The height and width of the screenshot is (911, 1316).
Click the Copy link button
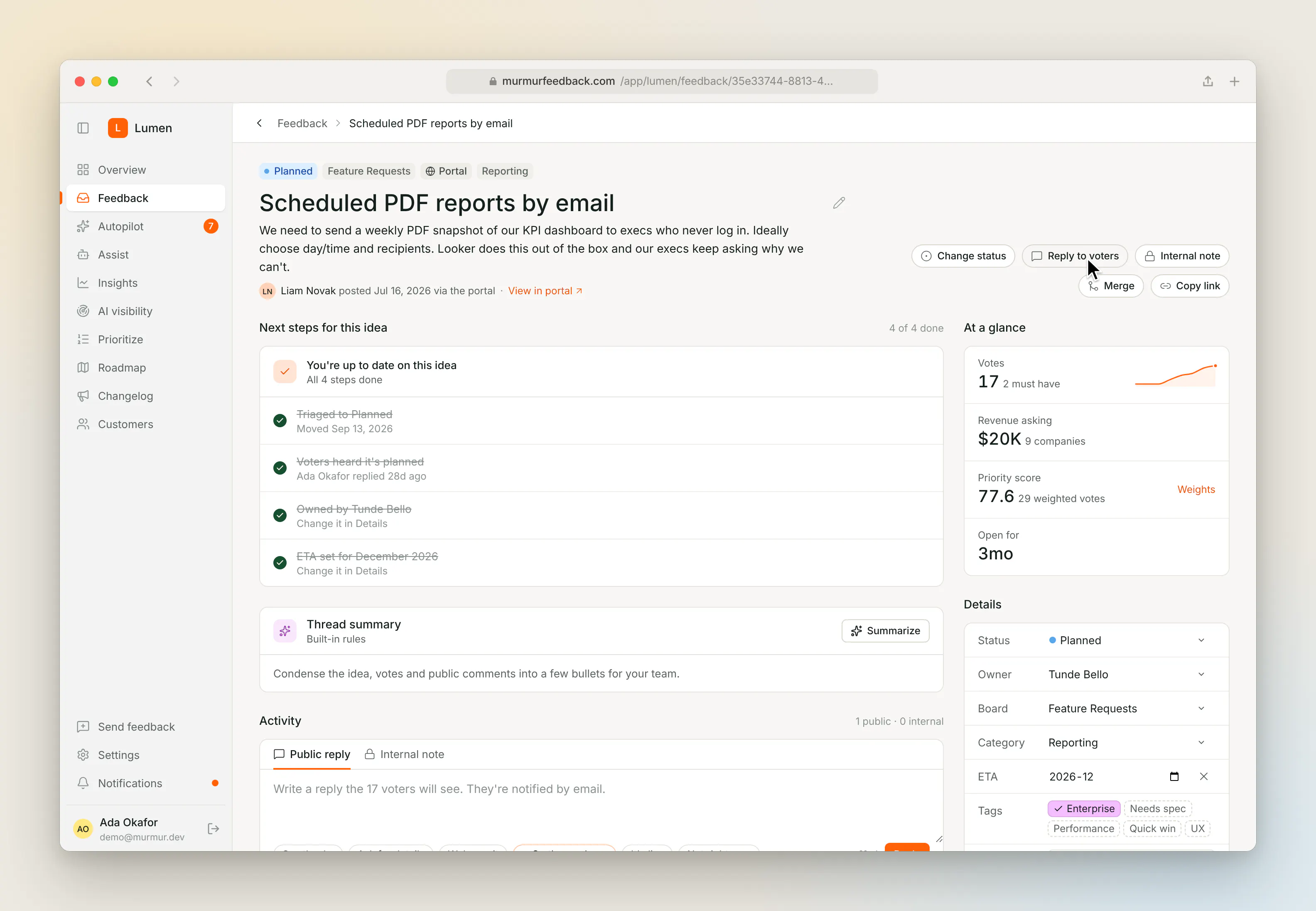1190,286
